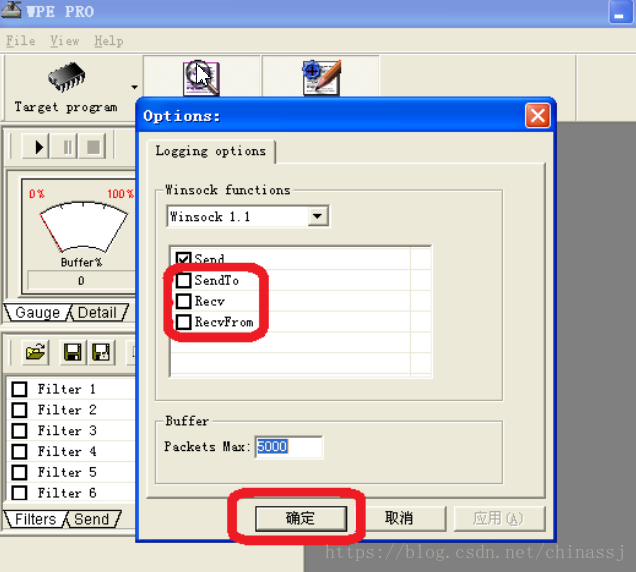
Task: Switch to the Send tab
Action: [x=92, y=519]
